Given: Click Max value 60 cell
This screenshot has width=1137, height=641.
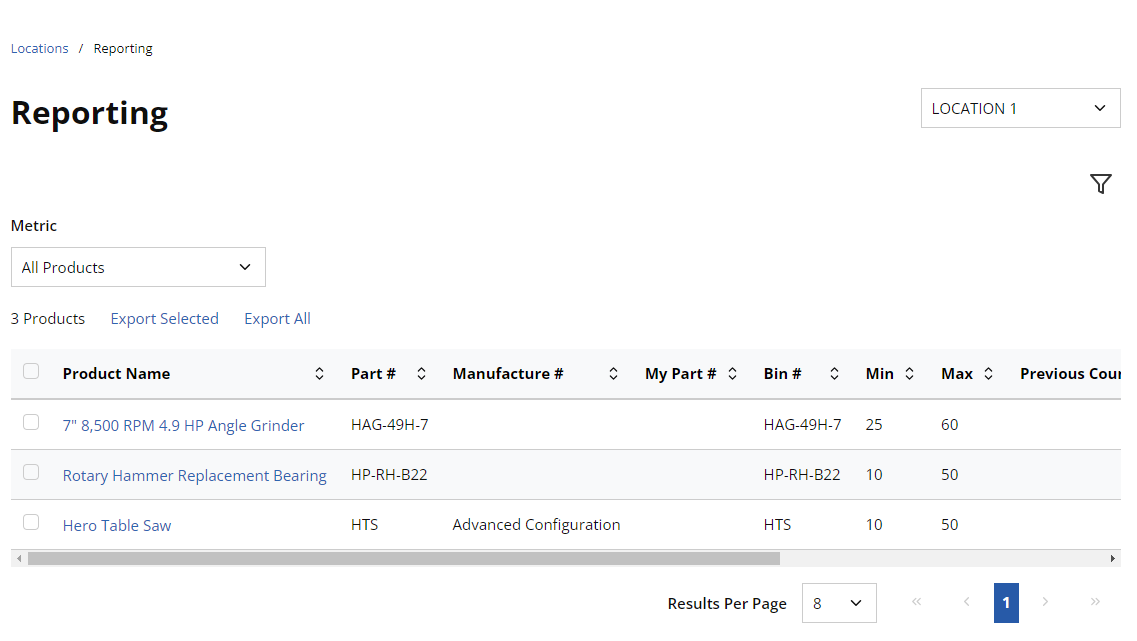Looking at the screenshot, I should point(950,425).
